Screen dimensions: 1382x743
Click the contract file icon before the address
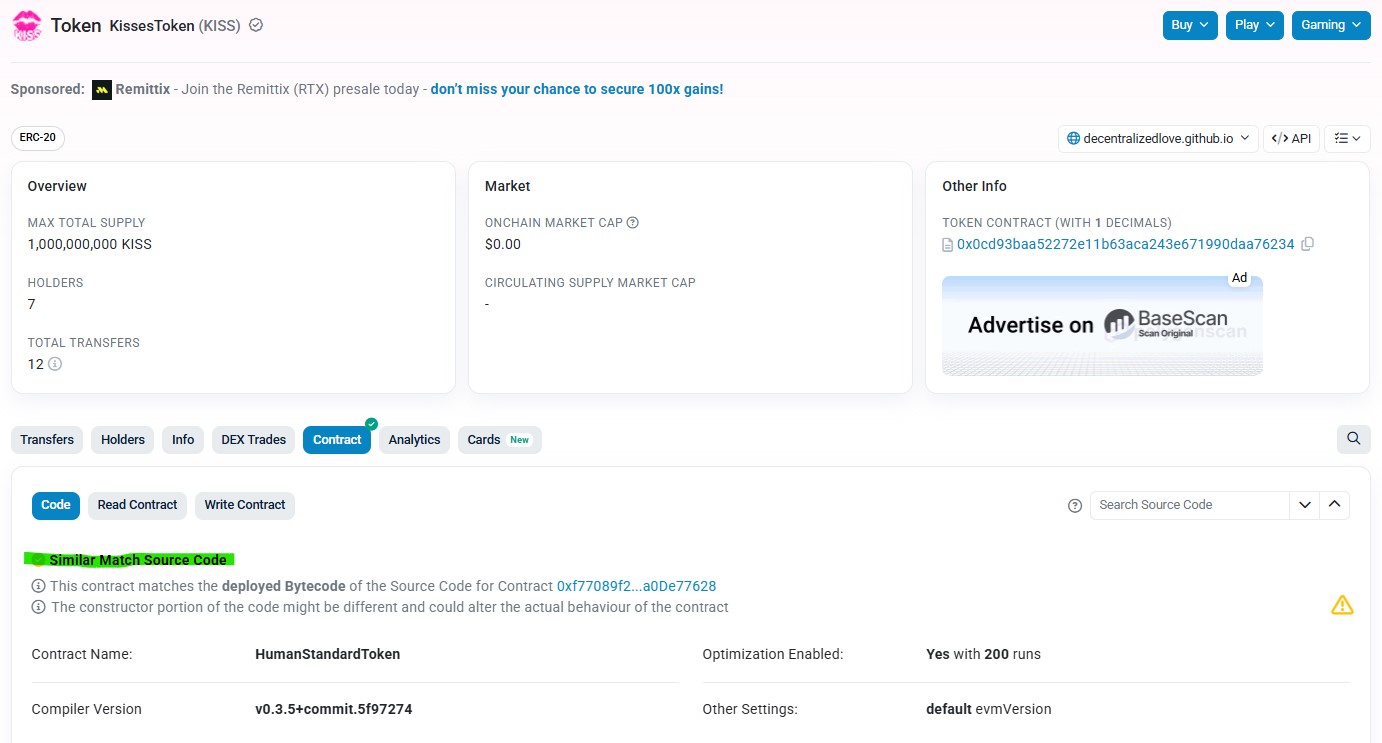pyautogui.click(x=948, y=245)
